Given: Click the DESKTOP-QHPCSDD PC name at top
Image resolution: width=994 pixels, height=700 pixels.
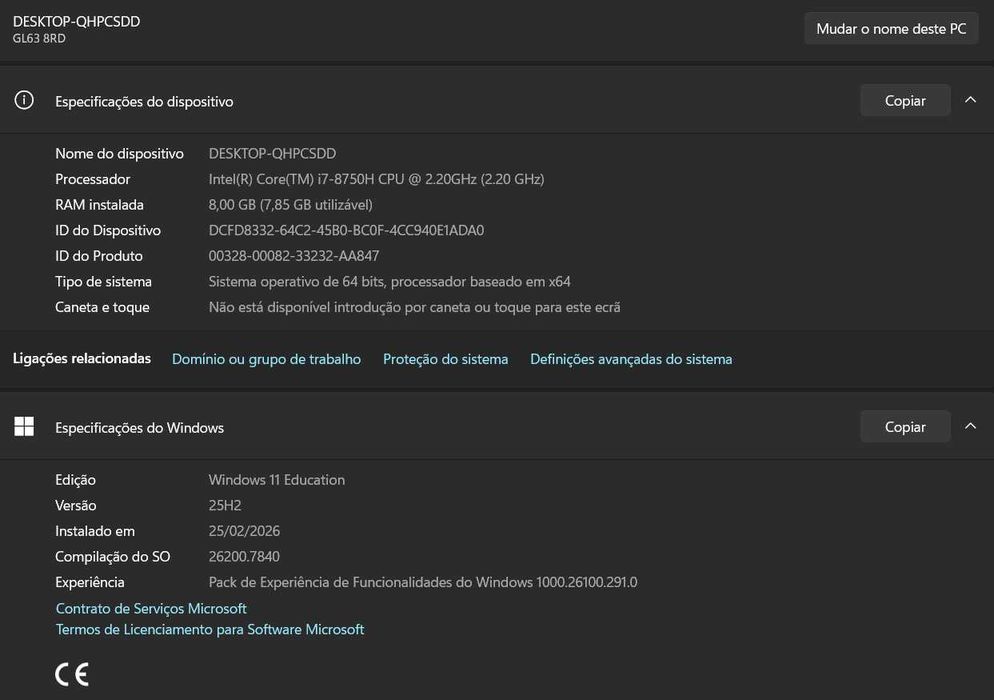Looking at the screenshot, I should click(76, 21).
